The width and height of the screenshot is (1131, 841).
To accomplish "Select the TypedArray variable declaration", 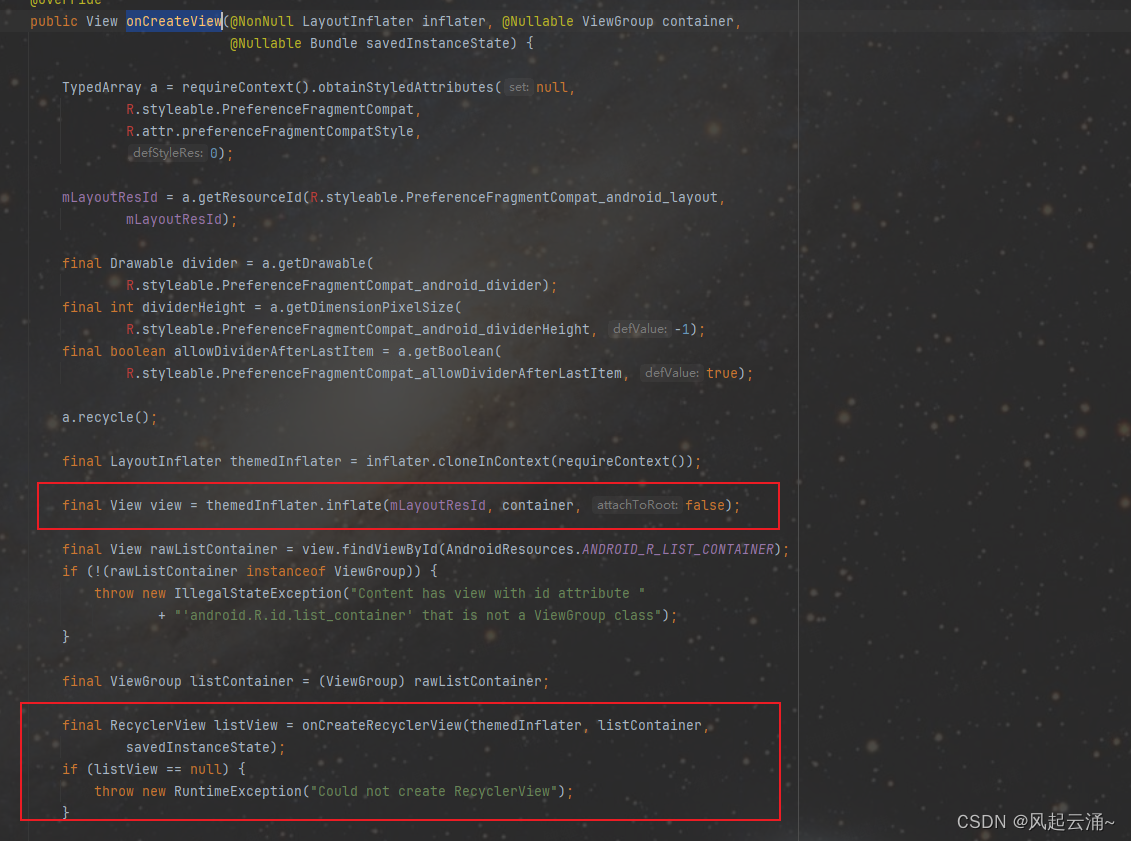I will [101, 87].
